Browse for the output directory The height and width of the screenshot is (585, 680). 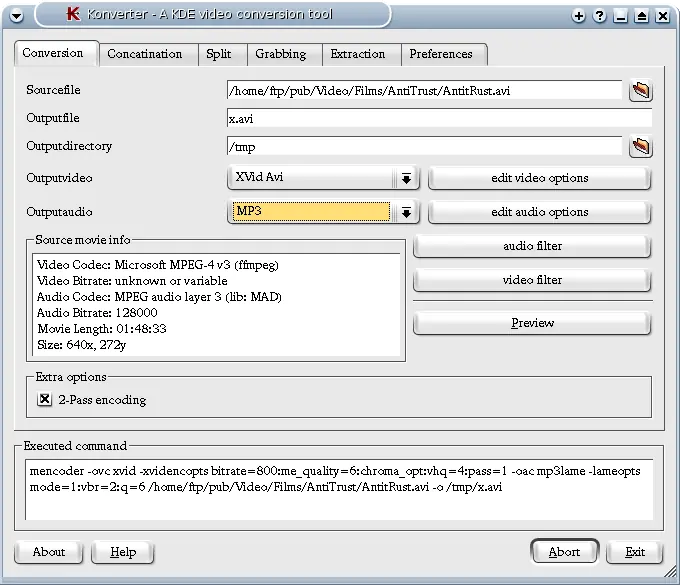[x=641, y=147]
